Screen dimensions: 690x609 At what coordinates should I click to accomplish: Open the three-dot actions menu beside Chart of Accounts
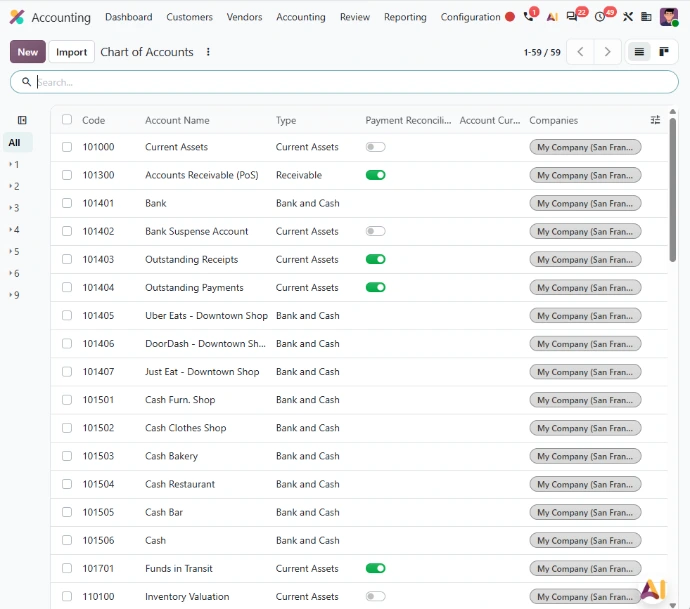208,52
